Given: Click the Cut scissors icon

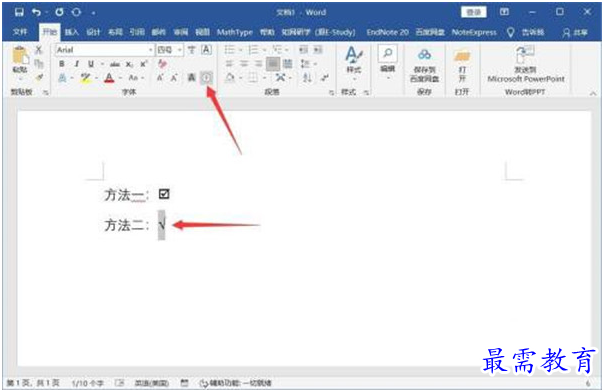Looking at the screenshot, I should pyautogui.click(x=39, y=50).
